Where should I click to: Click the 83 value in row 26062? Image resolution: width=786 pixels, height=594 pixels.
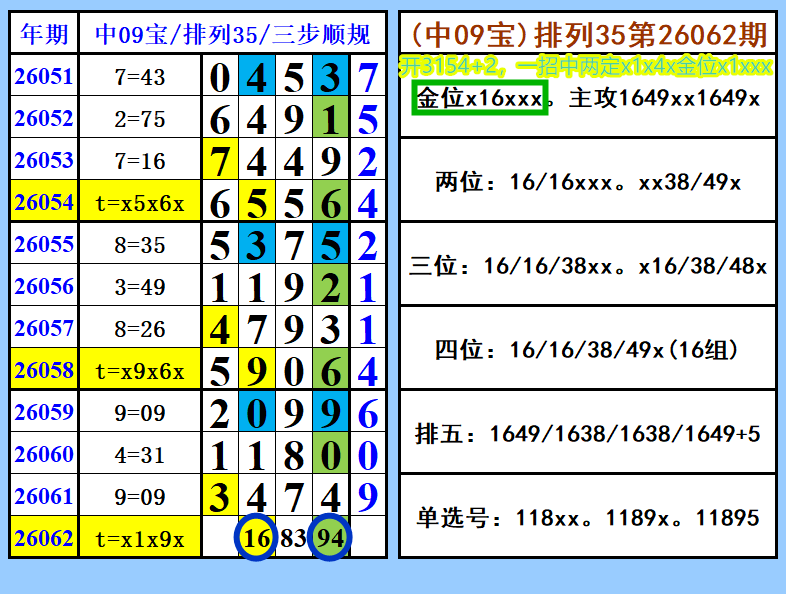coord(293,538)
